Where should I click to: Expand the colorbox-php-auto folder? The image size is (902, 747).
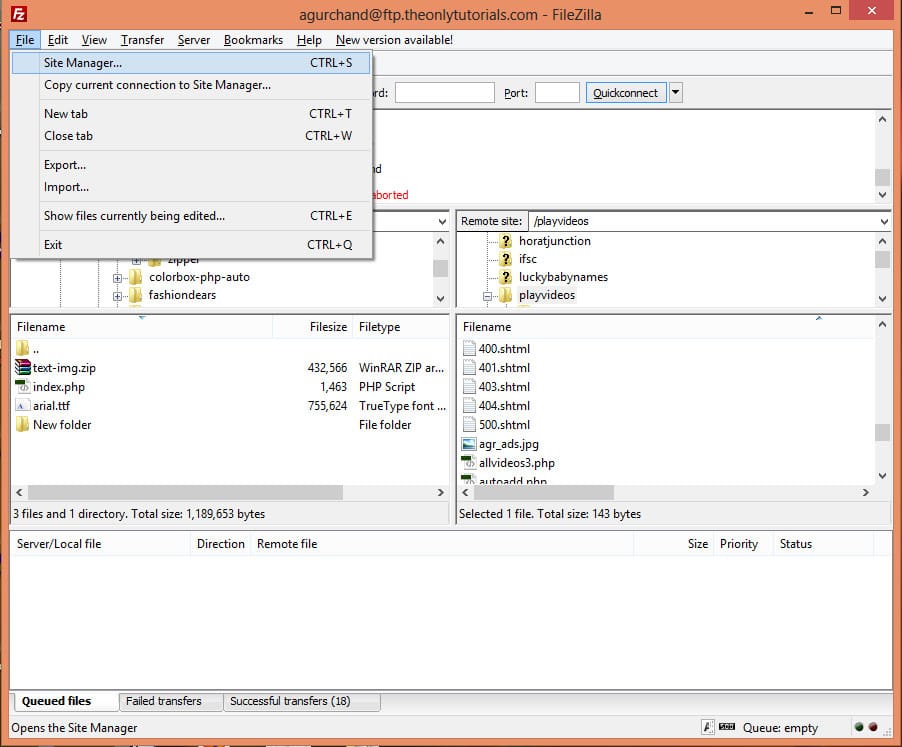coord(117,278)
